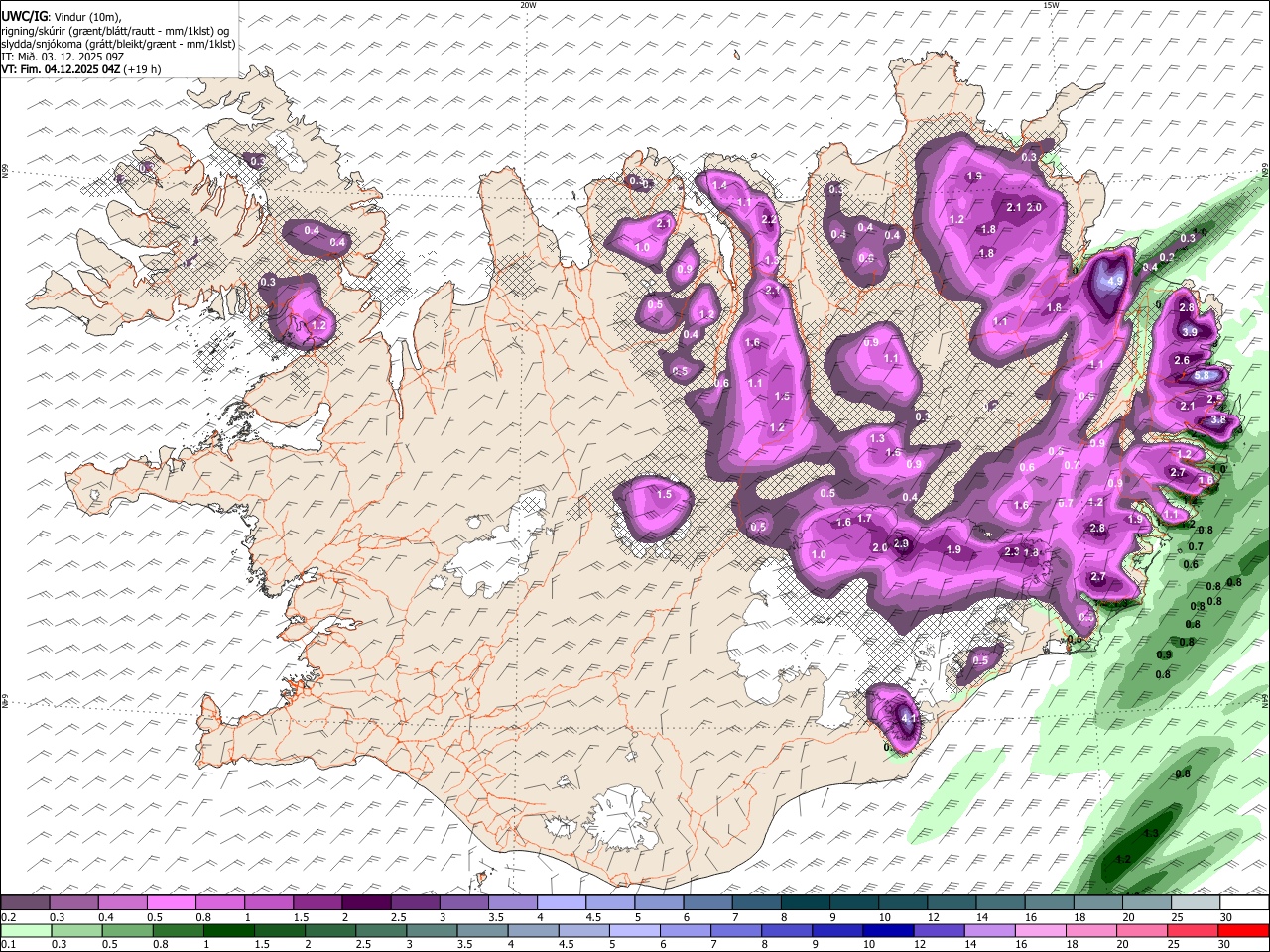Select the 1.4 precipitation value on the map
This screenshot has height=952, width=1270.
click(x=719, y=185)
